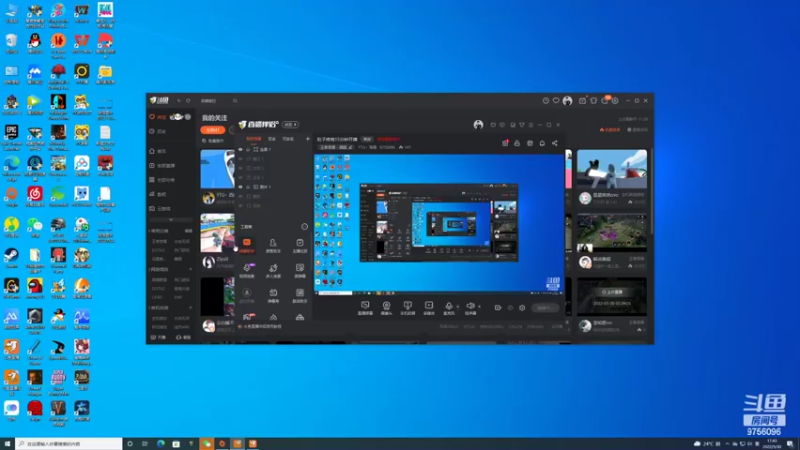Open the mode pill next to 直播伴侣 logo
This screenshot has height=450, width=800.
coord(290,124)
